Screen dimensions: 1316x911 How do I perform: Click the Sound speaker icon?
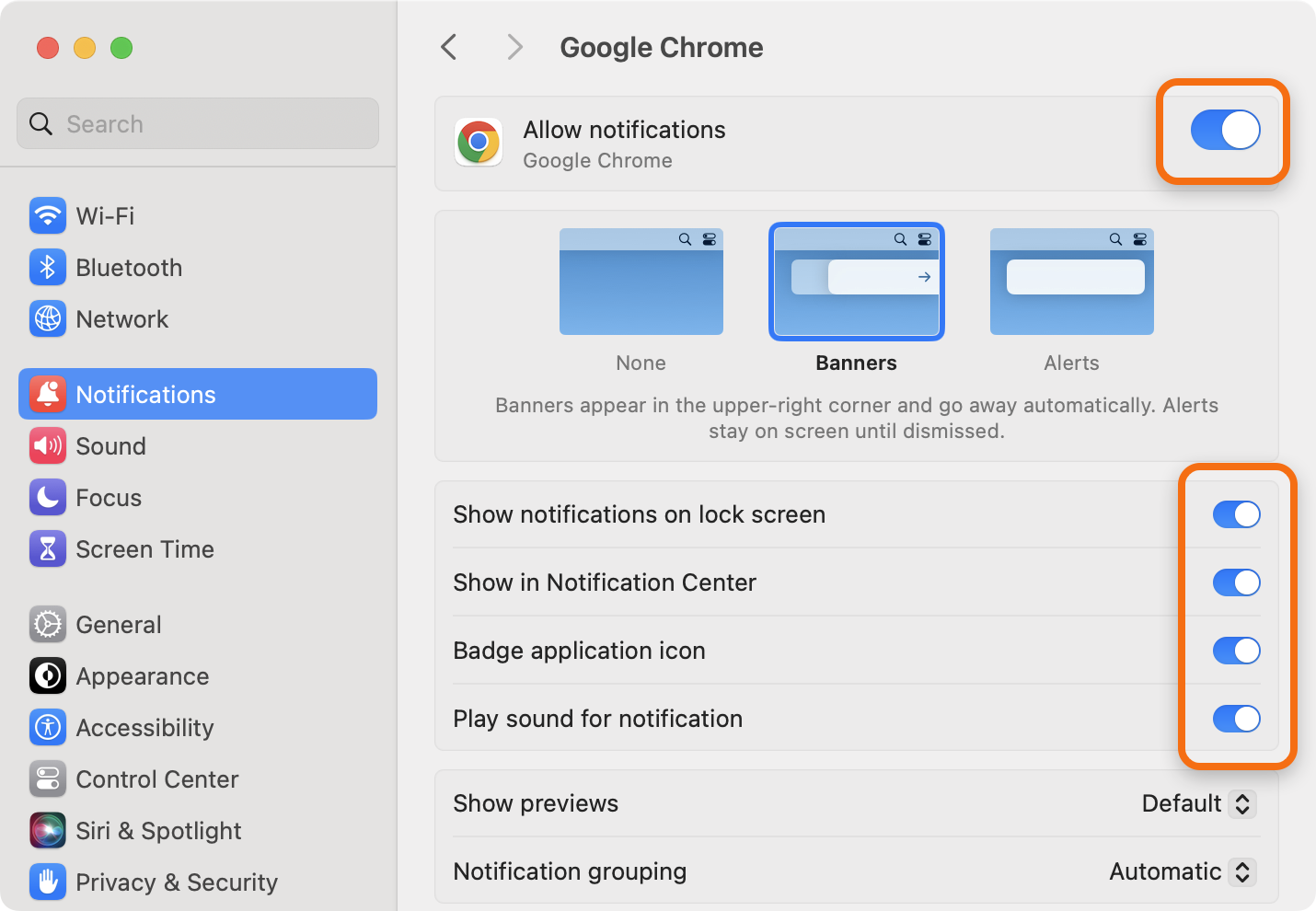[x=48, y=446]
